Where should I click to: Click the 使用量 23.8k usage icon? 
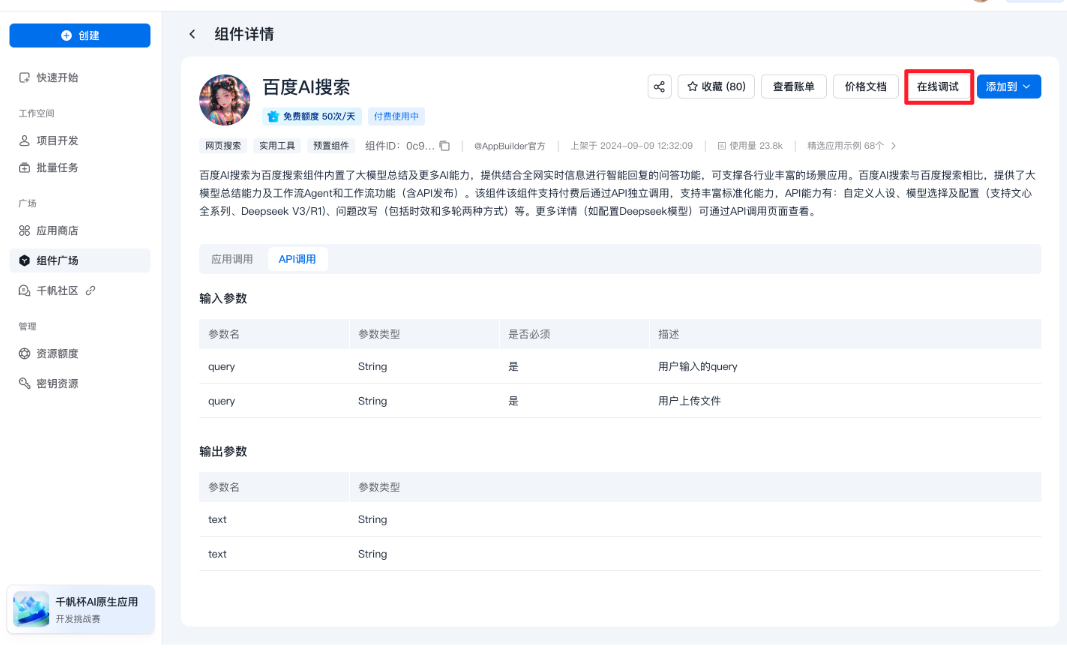721,146
